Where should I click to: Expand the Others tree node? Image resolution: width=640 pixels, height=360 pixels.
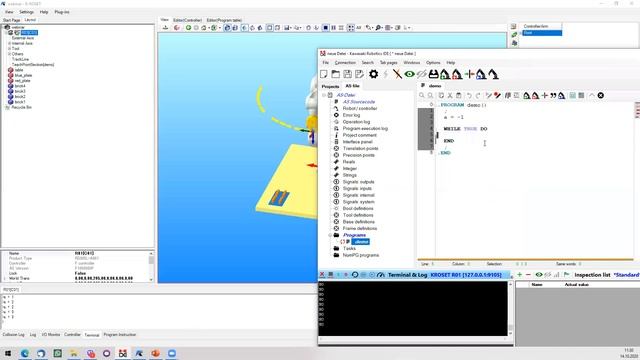click(9, 54)
